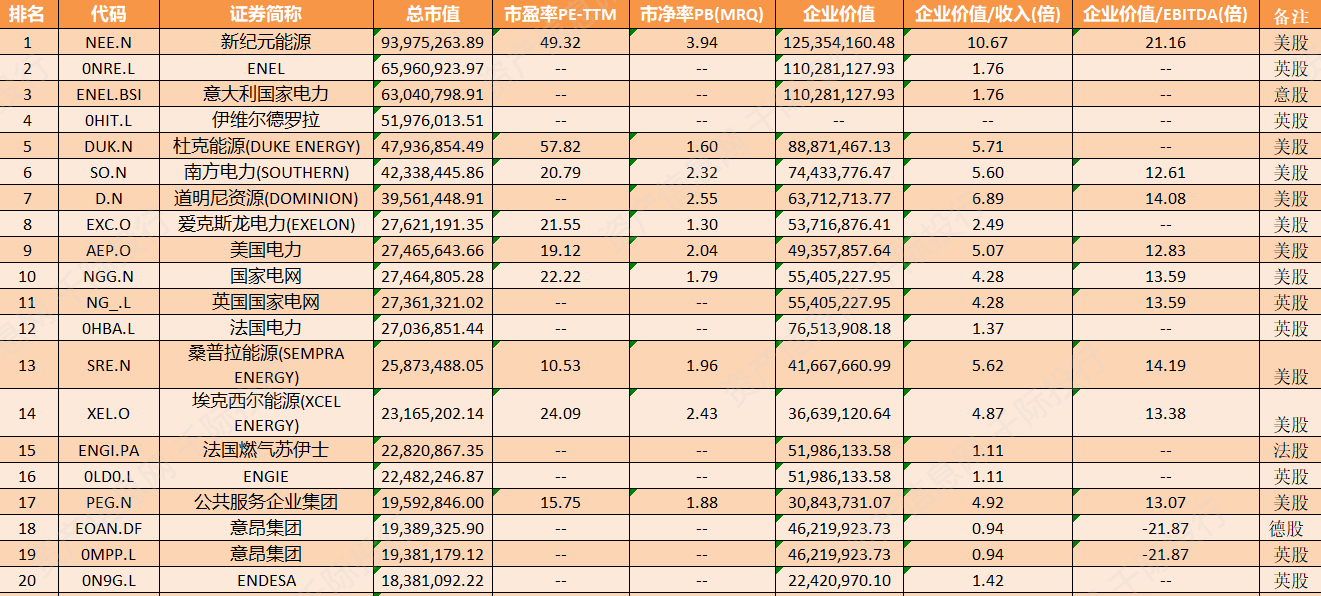The image size is (1321, 596).
Task: Select the market cap value 65,960,923.97
Action: pos(433,68)
